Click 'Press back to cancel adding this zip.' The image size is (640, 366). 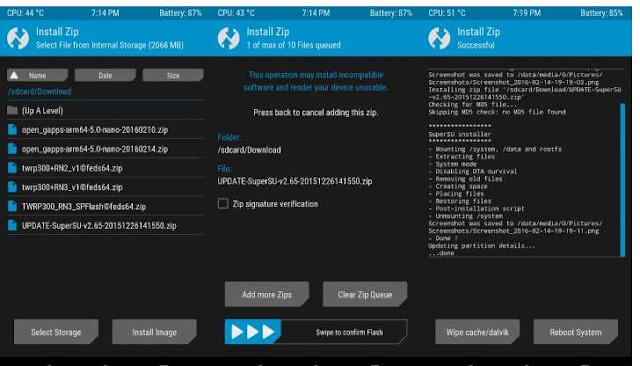pos(316,112)
